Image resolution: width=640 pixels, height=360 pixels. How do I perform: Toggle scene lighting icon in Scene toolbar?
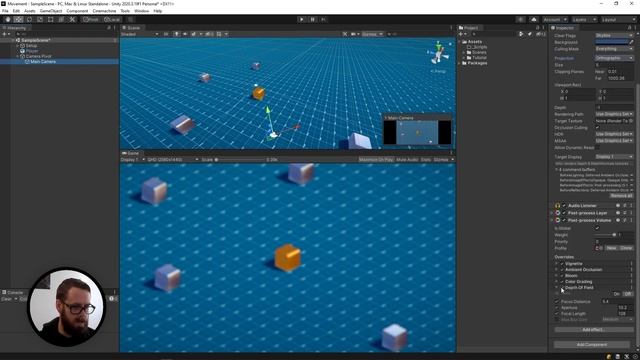[176, 34]
